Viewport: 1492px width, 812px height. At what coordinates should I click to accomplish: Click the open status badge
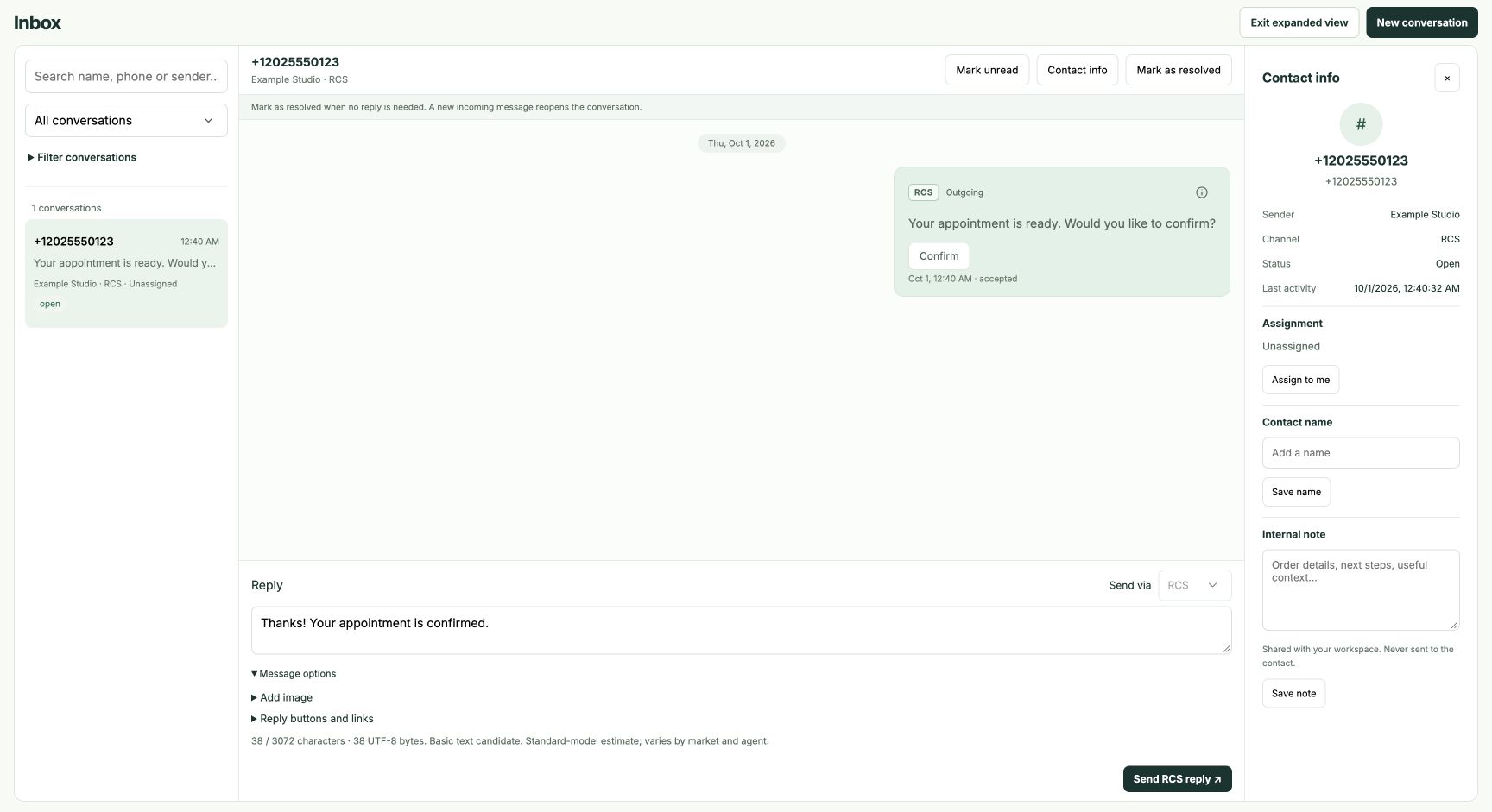[x=50, y=304]
